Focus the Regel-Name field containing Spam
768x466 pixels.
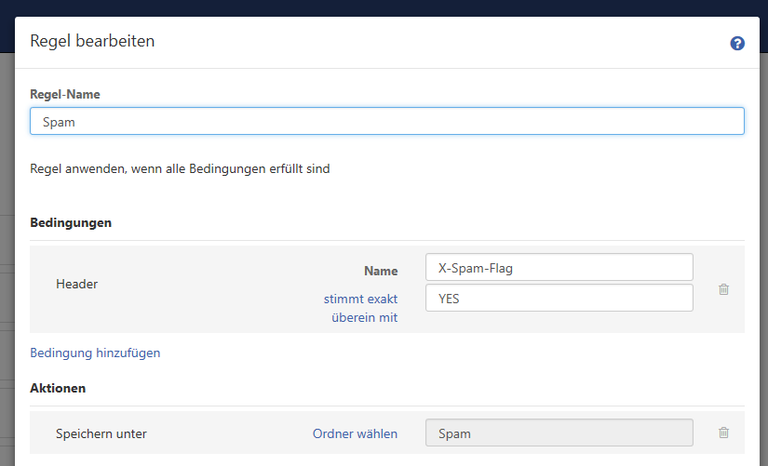point(387,121)
